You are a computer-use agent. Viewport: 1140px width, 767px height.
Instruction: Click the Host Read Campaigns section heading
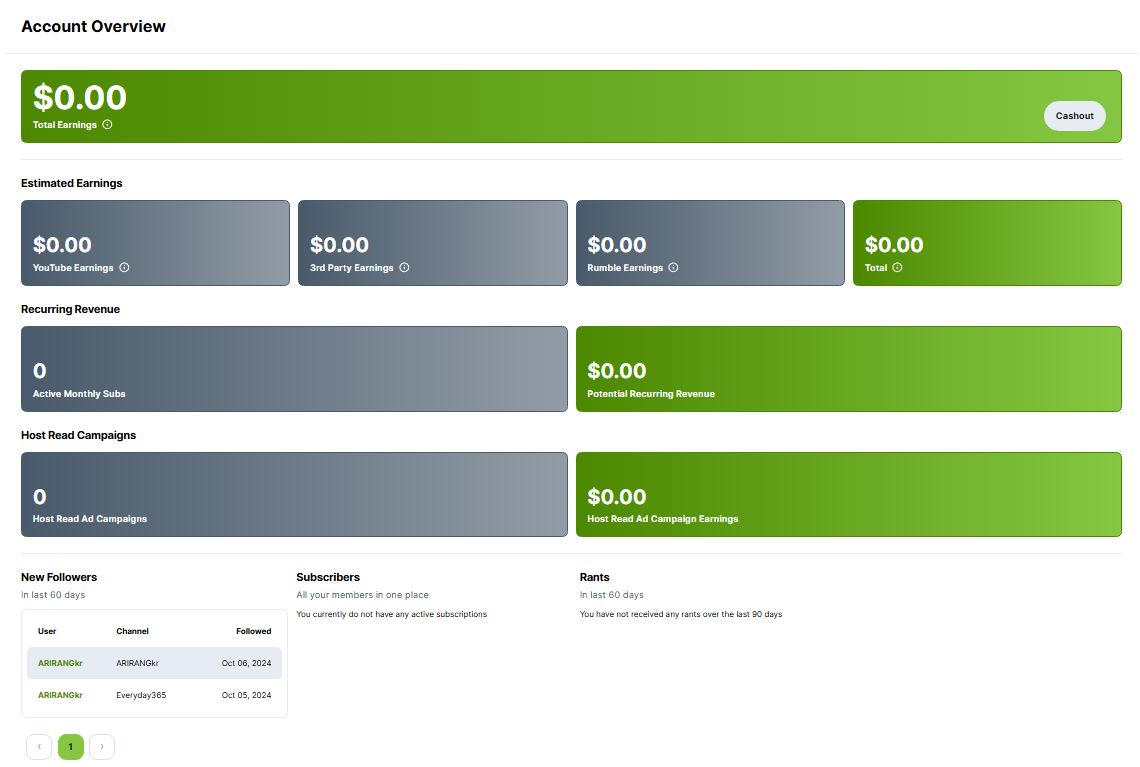(x=79, y=435)
